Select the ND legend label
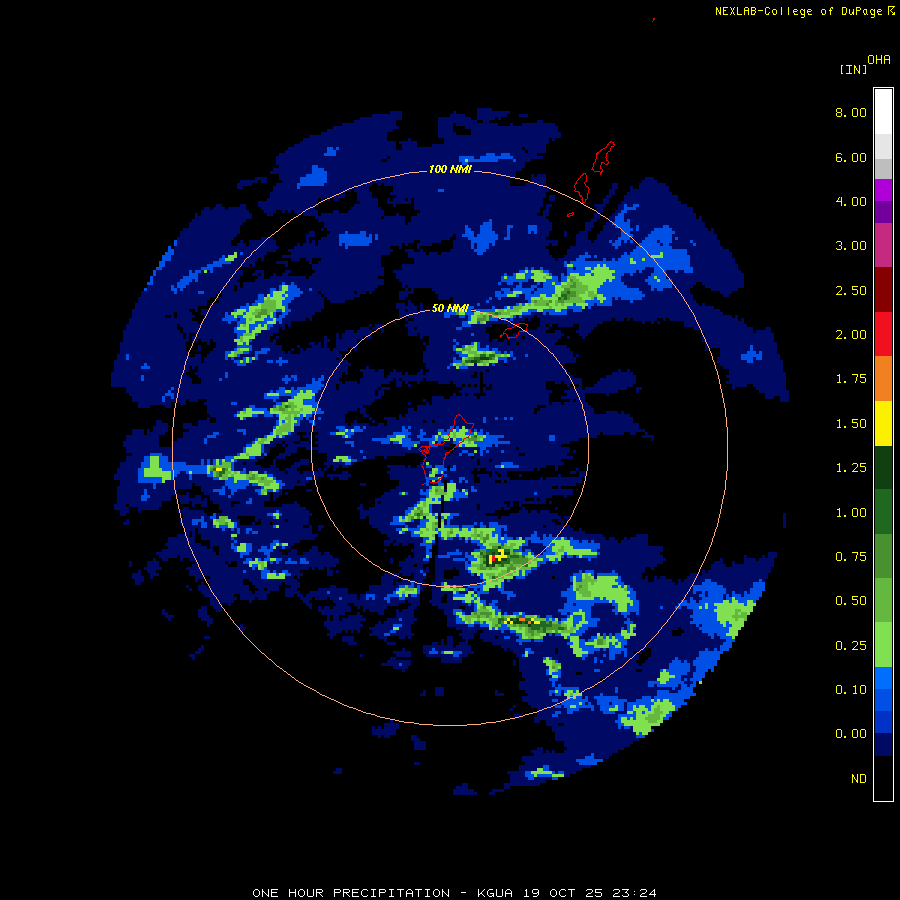This screenshot has height=900, width=900. pos(859,779)
